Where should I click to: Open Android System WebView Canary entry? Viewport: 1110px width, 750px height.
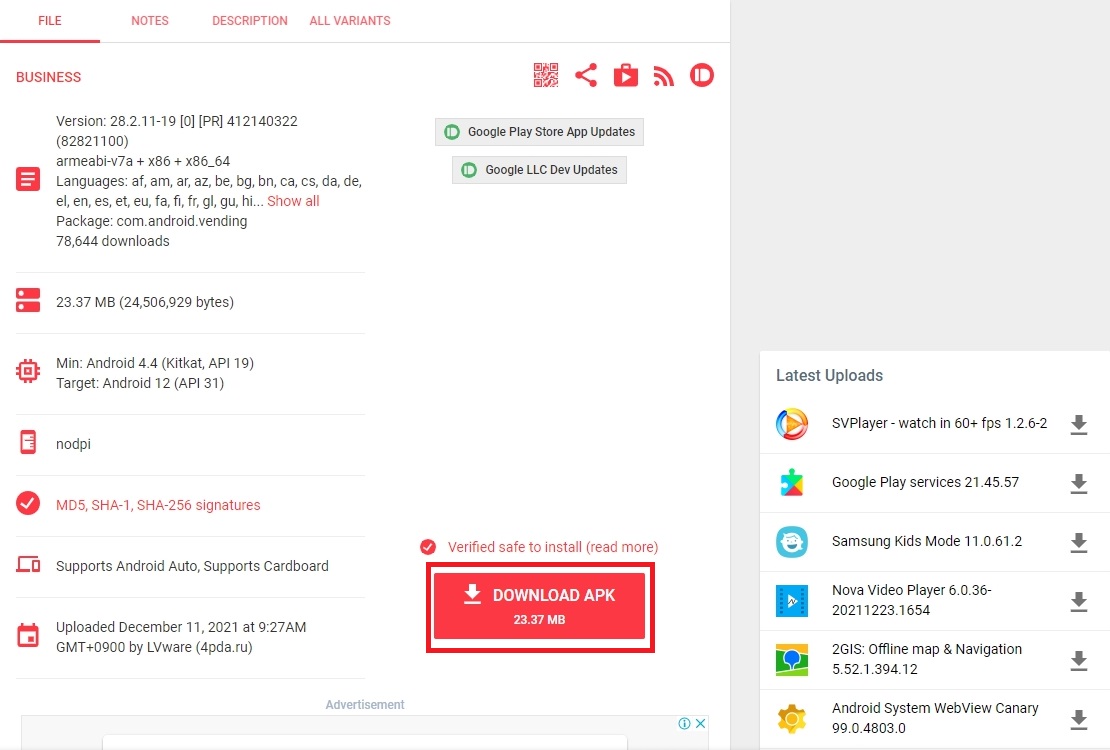(x=935, y=717)
